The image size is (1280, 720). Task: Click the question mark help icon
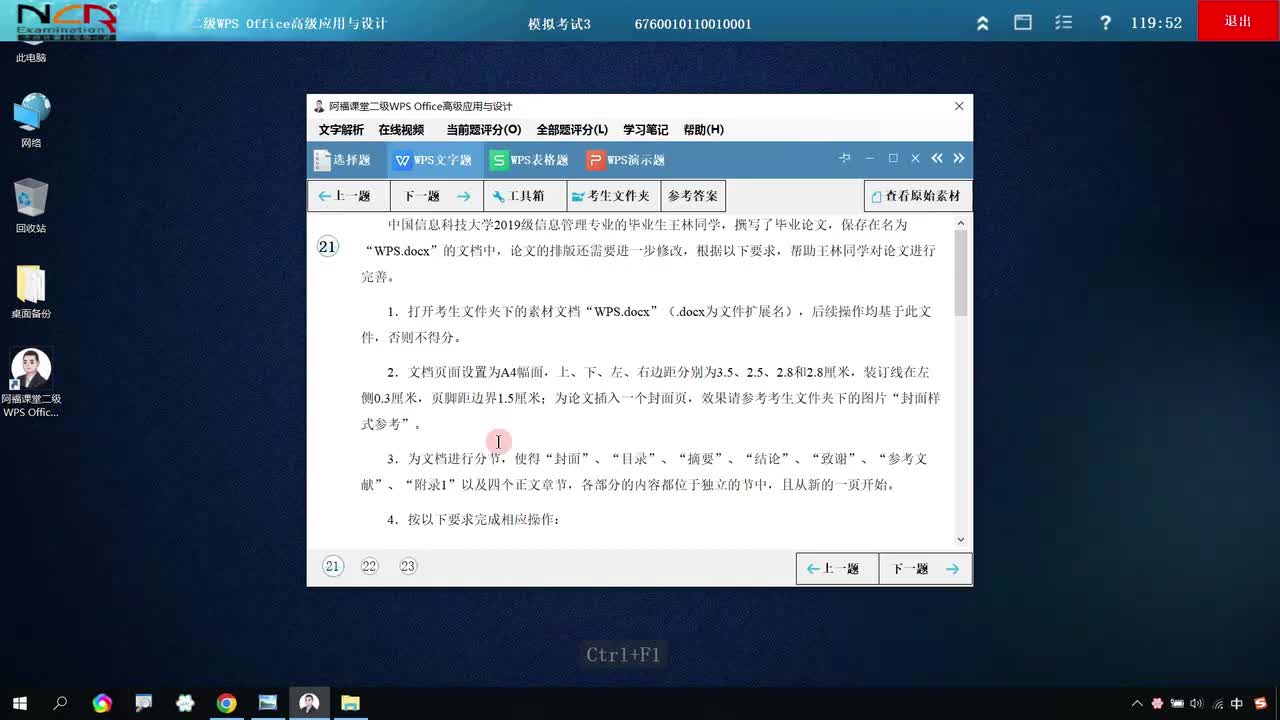click(x=1105, y=22)
